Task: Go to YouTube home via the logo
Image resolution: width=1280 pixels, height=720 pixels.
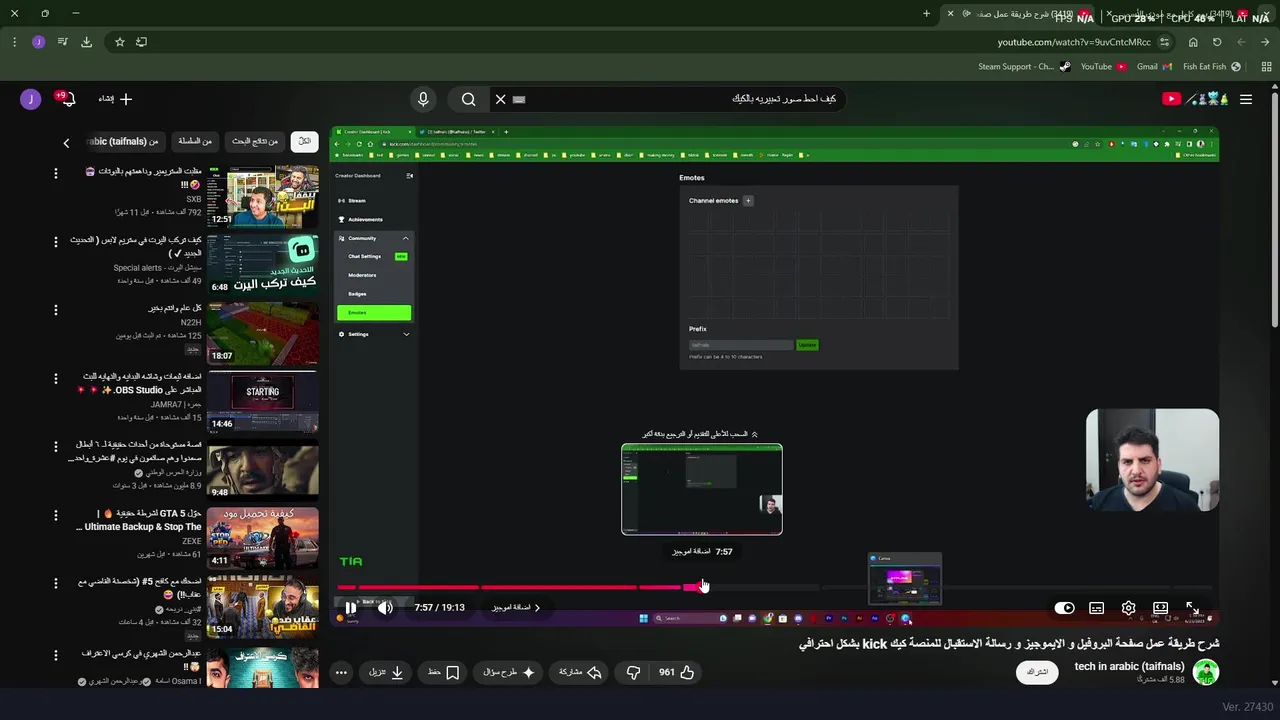Action: pyautogui.click(x=1195, y=99)
